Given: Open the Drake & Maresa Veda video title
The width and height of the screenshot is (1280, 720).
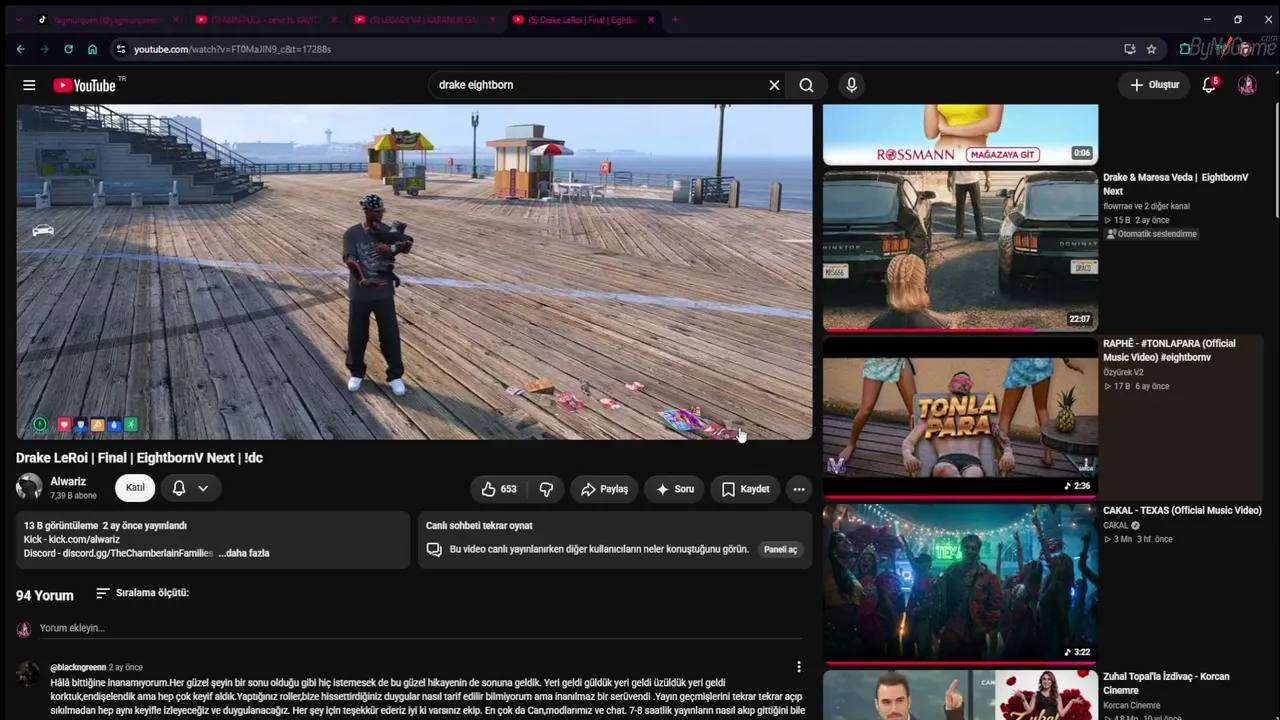Looking at the screenshot, I should 1176,184.
